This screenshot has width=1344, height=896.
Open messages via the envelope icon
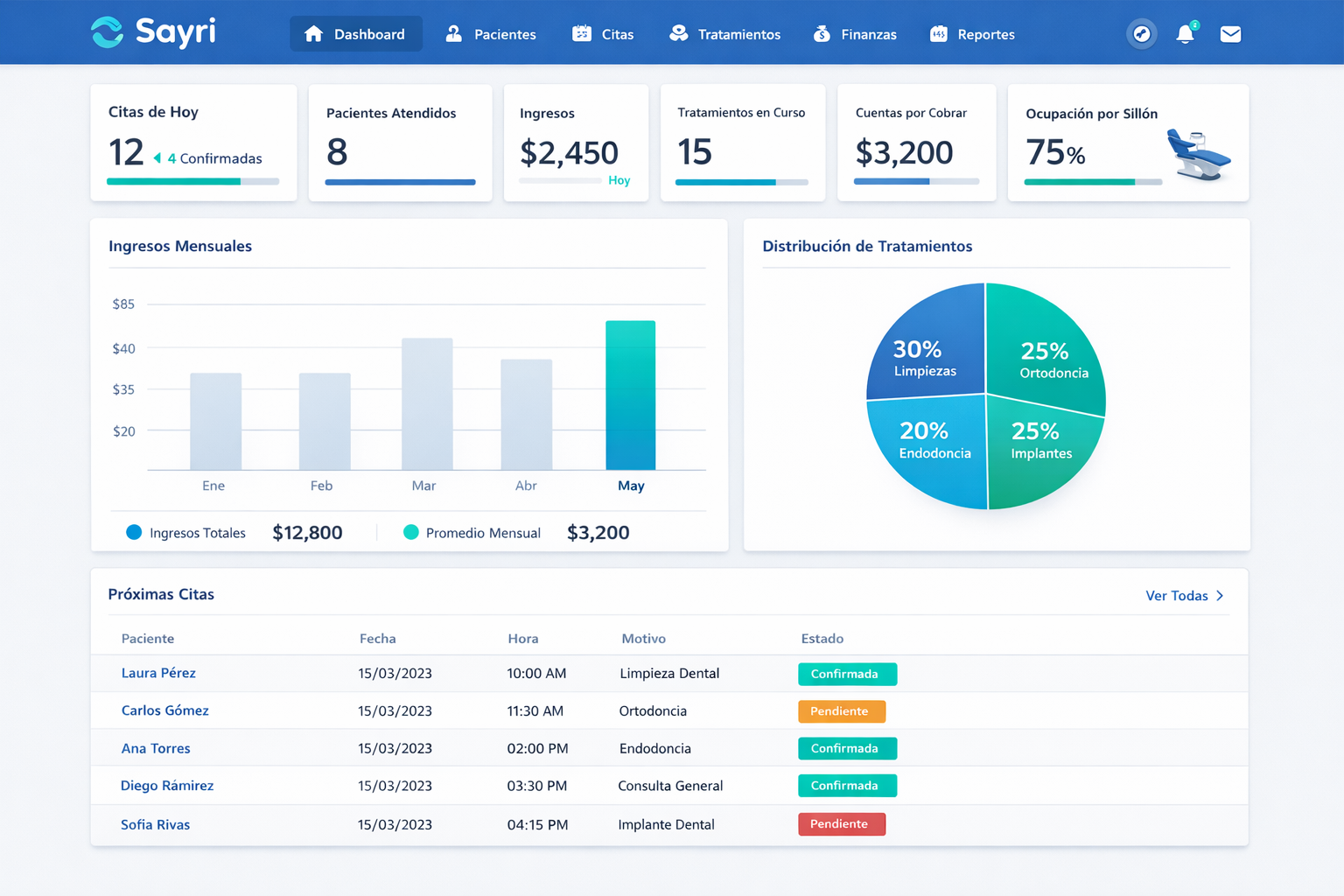1230,34
